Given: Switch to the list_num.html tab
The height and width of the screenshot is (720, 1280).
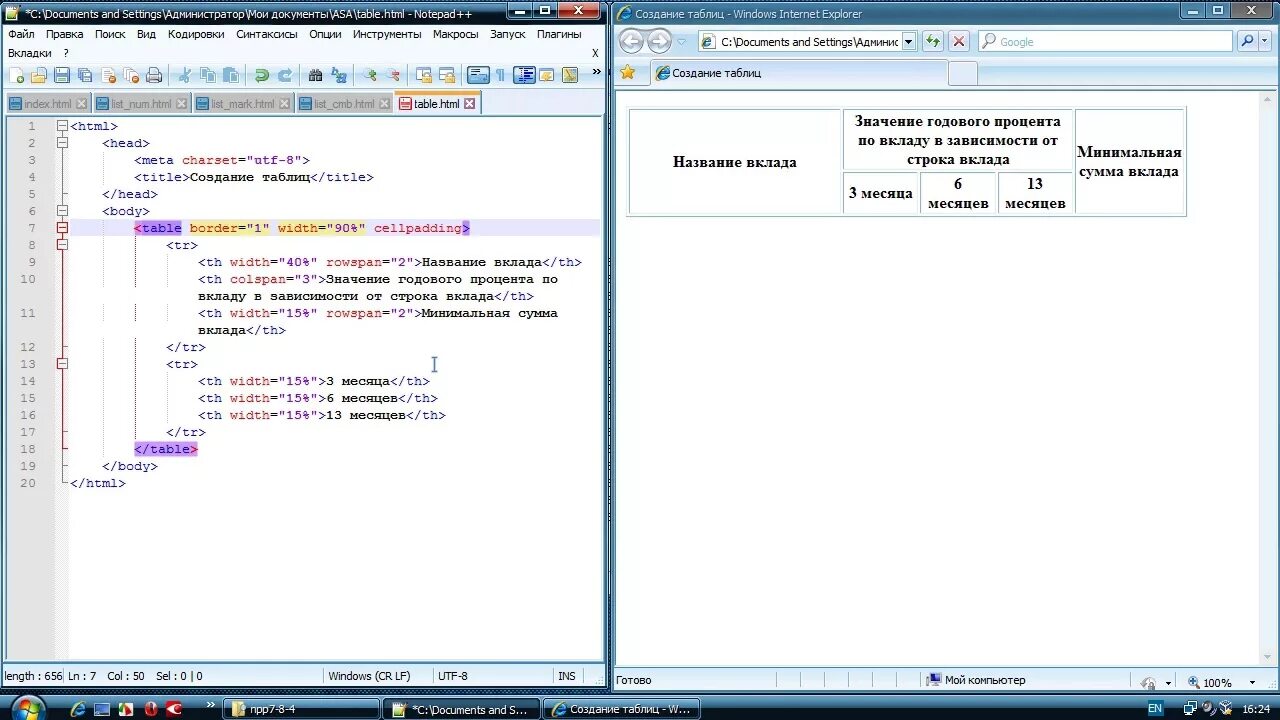Looking at the screenshot, I should point(141,104).
